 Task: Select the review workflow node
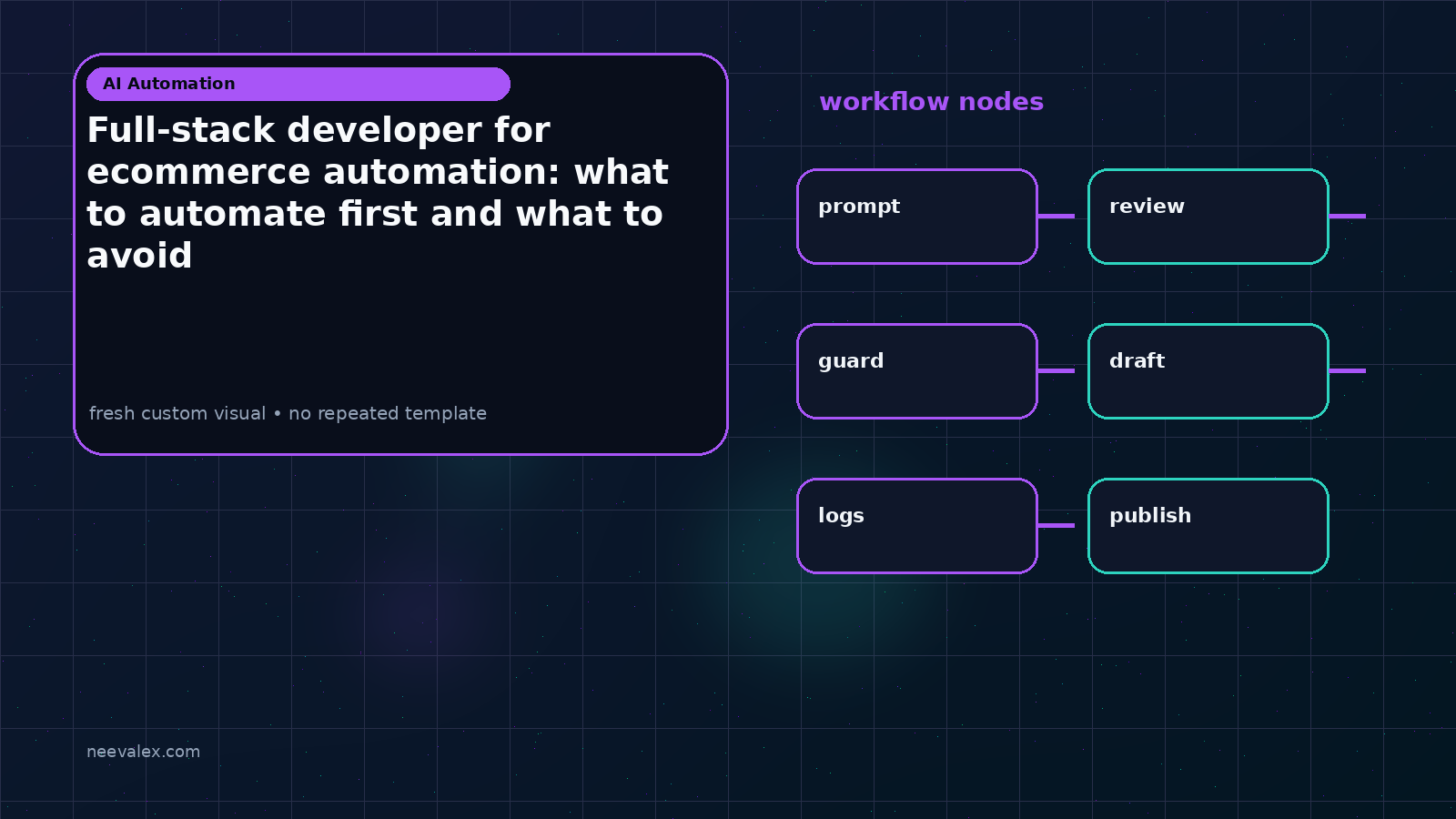1208,217
